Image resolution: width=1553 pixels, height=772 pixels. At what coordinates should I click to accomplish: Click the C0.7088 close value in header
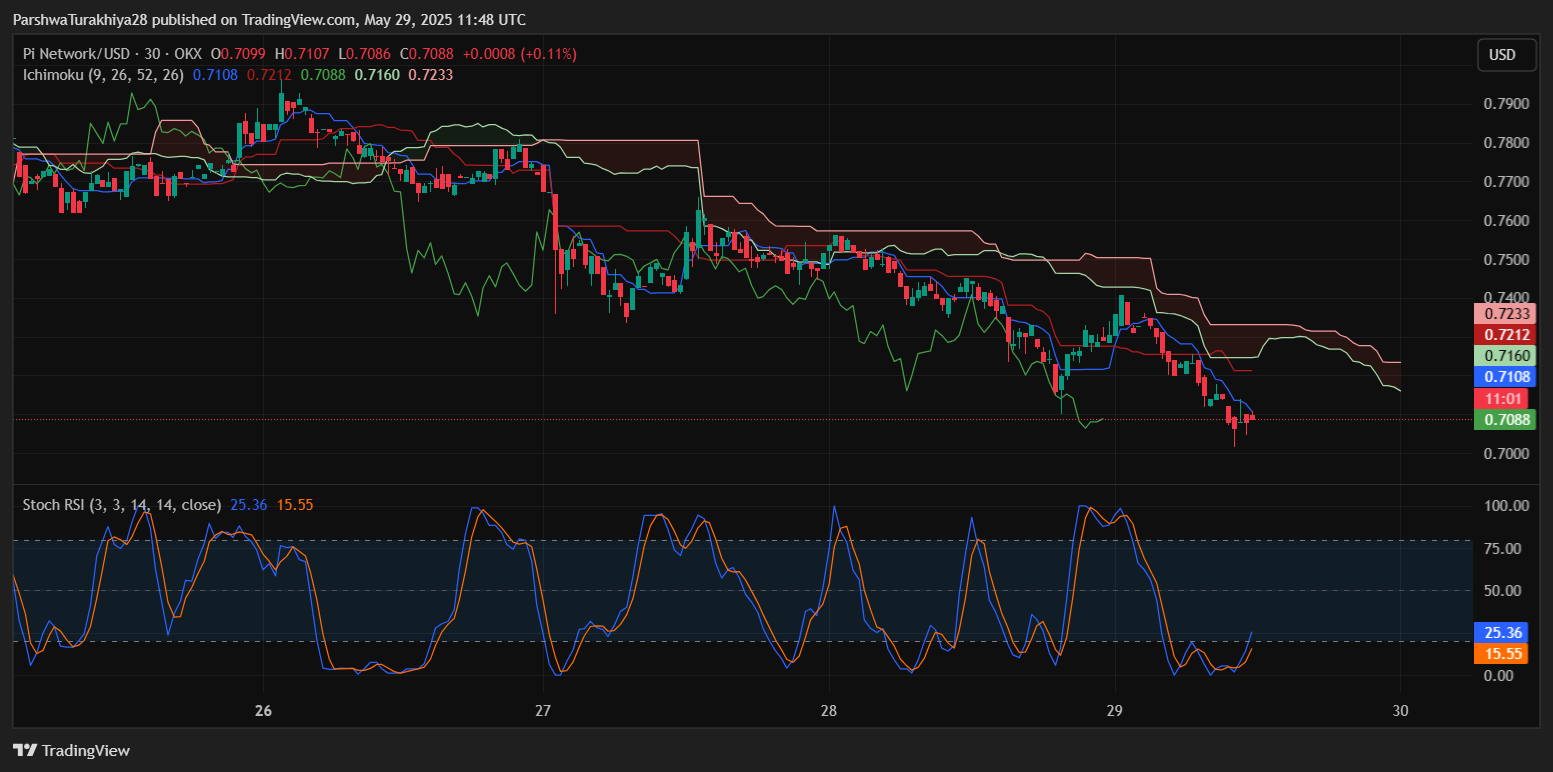tap(426, 54)
